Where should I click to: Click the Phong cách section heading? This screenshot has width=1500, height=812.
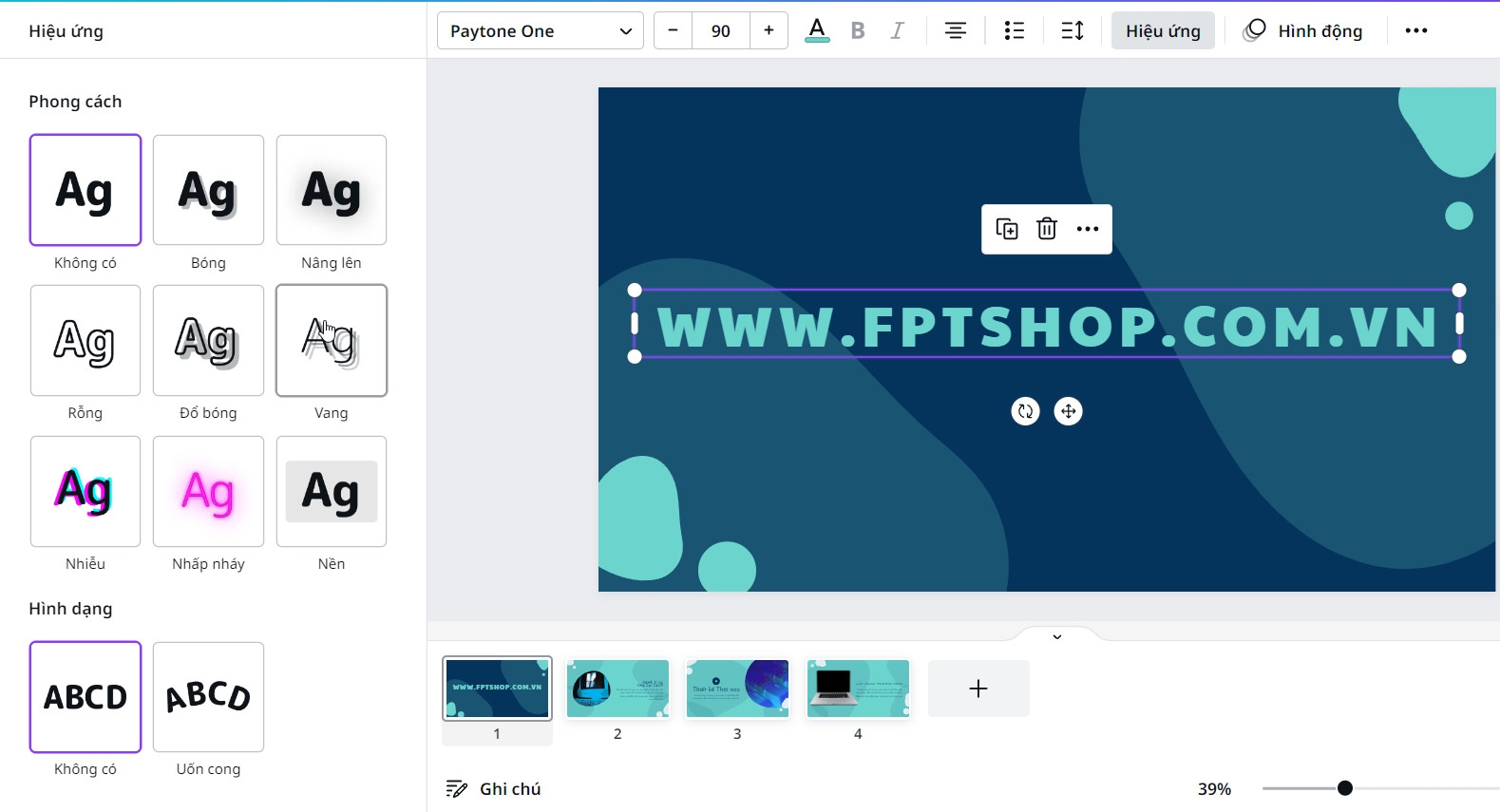coord(75,102)
